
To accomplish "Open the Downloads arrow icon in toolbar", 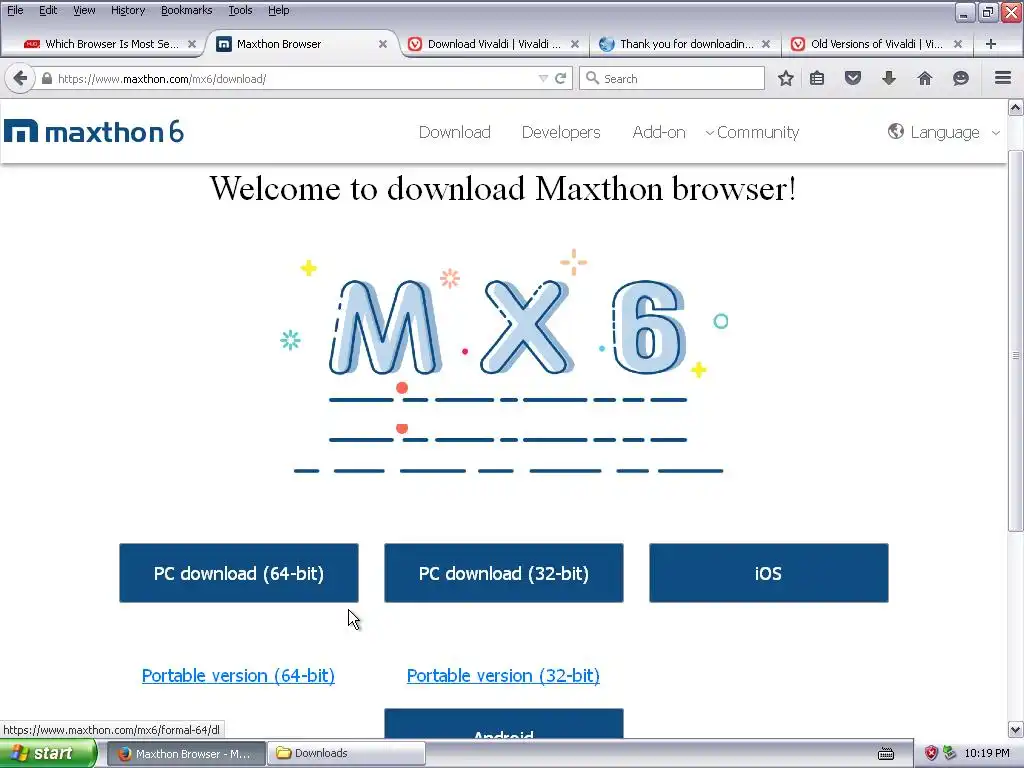I will pos(889,78).
